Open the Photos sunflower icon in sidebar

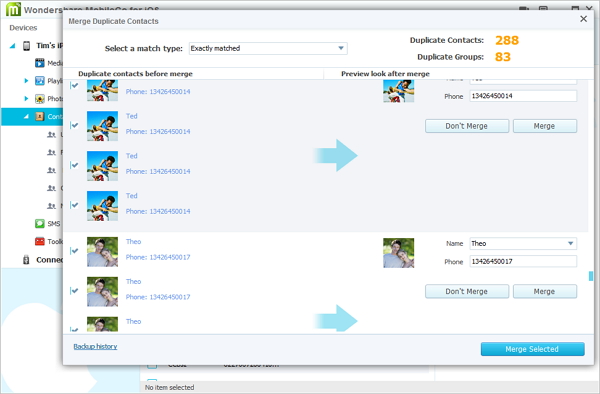click(40, 99)
